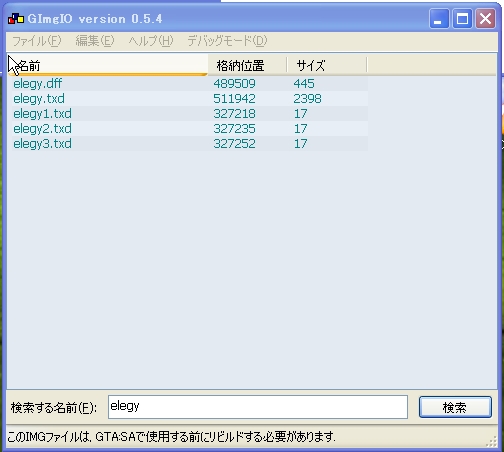Select the elegy1.txd file entry
This screenshot has width=504, height=452.
pos(42,113)
